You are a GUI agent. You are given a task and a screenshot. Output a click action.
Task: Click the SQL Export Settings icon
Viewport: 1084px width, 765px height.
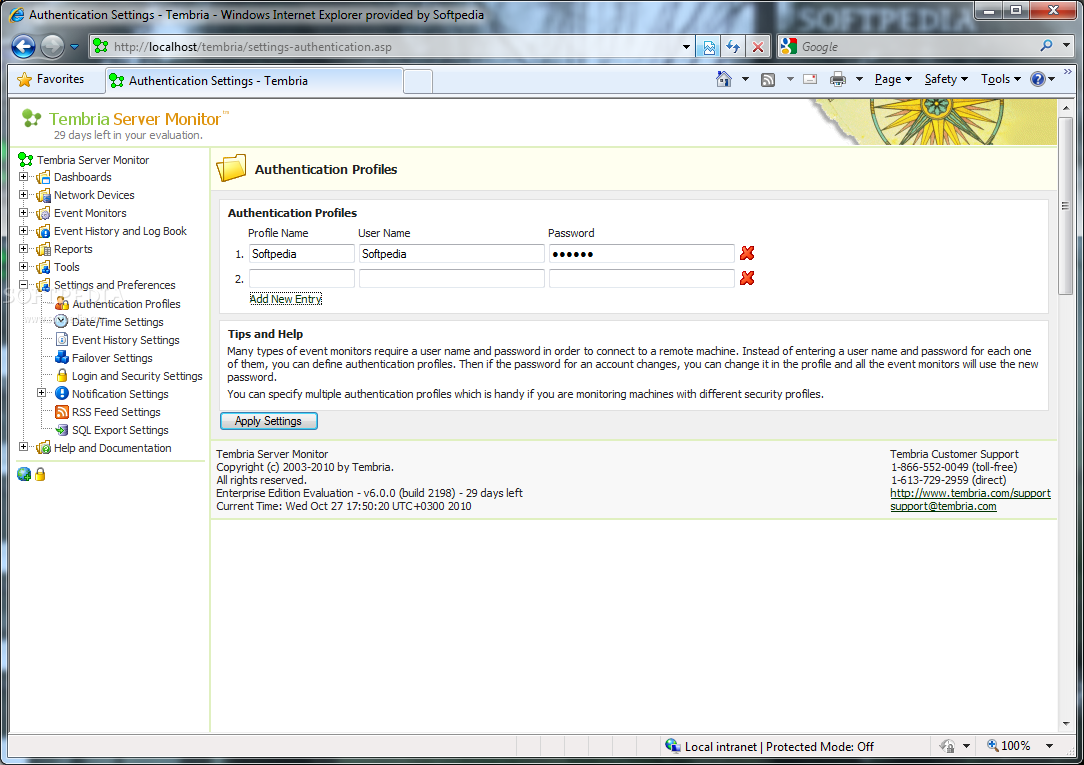[62, 430]
